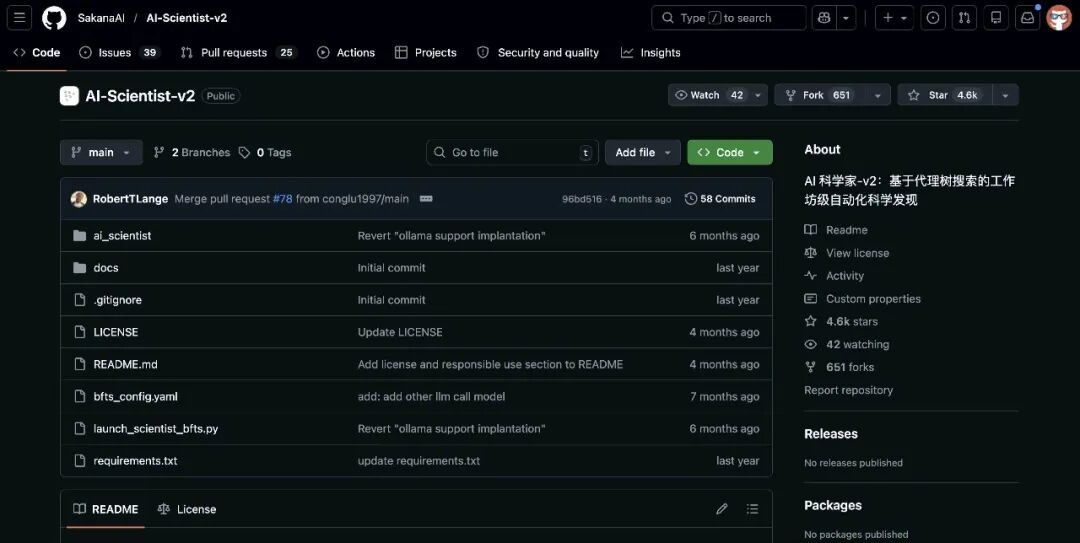The image size is (1080, 543).
Task: Open the main branch selector
Action: click(x=101, y=152)
